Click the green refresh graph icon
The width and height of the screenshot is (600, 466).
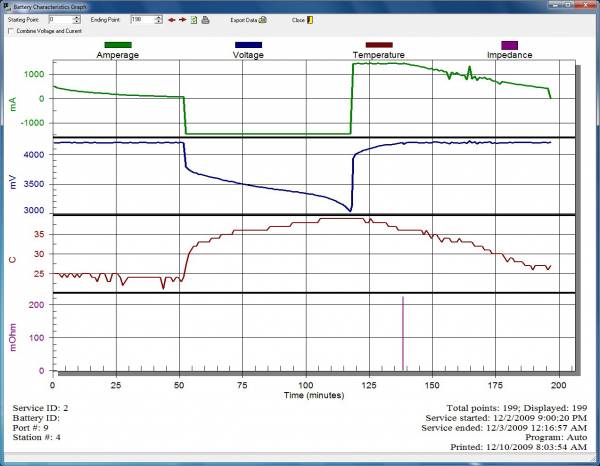[194, 20]
